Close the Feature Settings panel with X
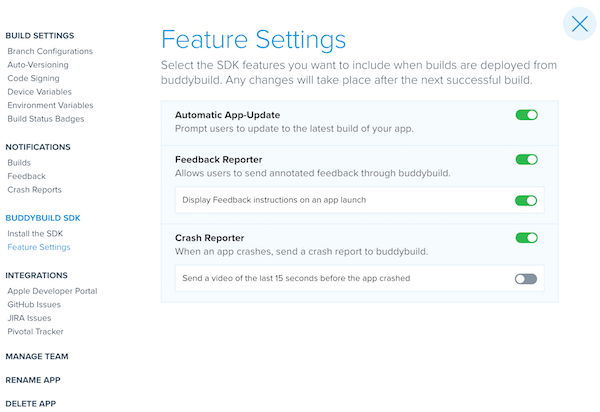The height and width of the screenshot is (412, 600). 579,24
